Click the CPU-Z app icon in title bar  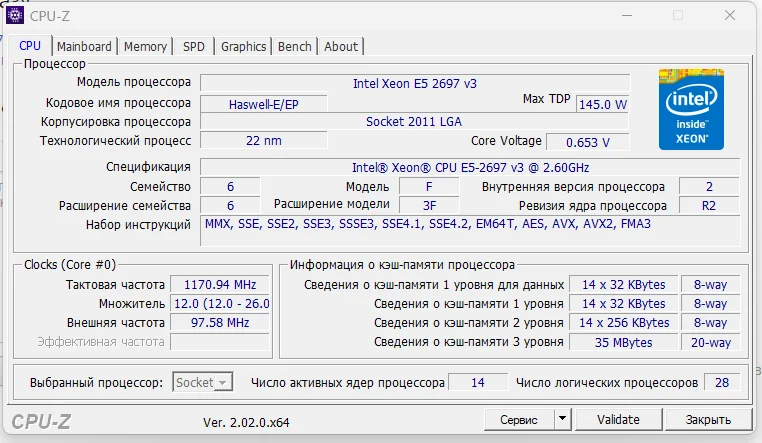coord(15,15)
